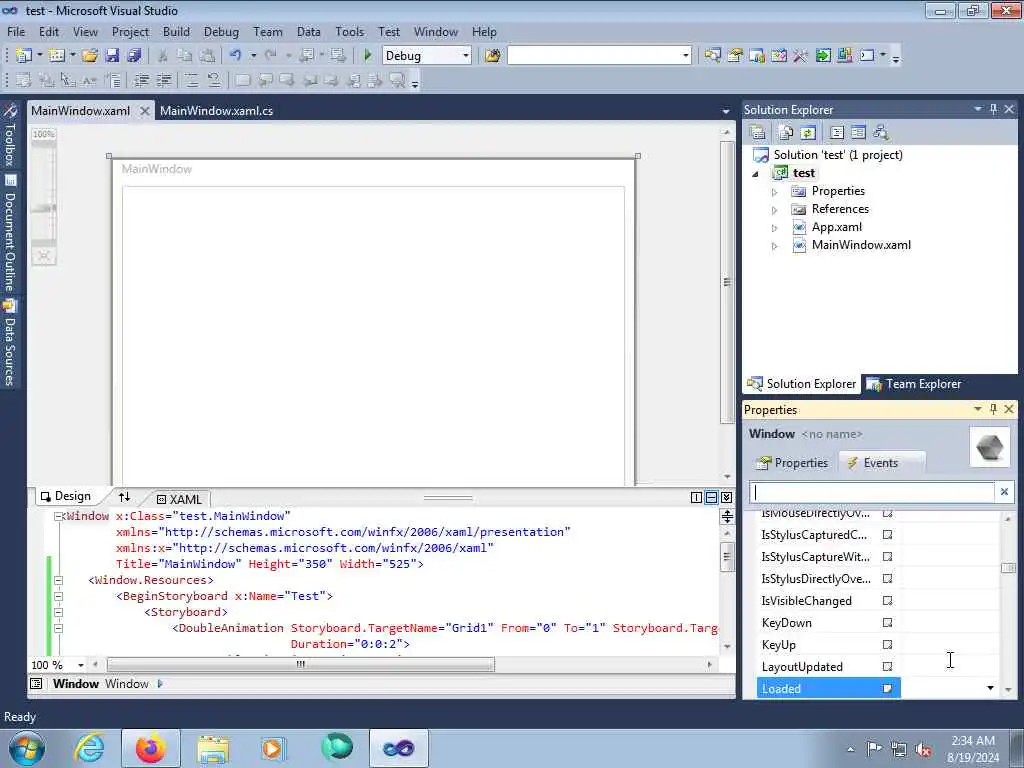This screenshot has height=768, width=1024.
Task: Click the swap panes arrows icon
Action: 124,497
